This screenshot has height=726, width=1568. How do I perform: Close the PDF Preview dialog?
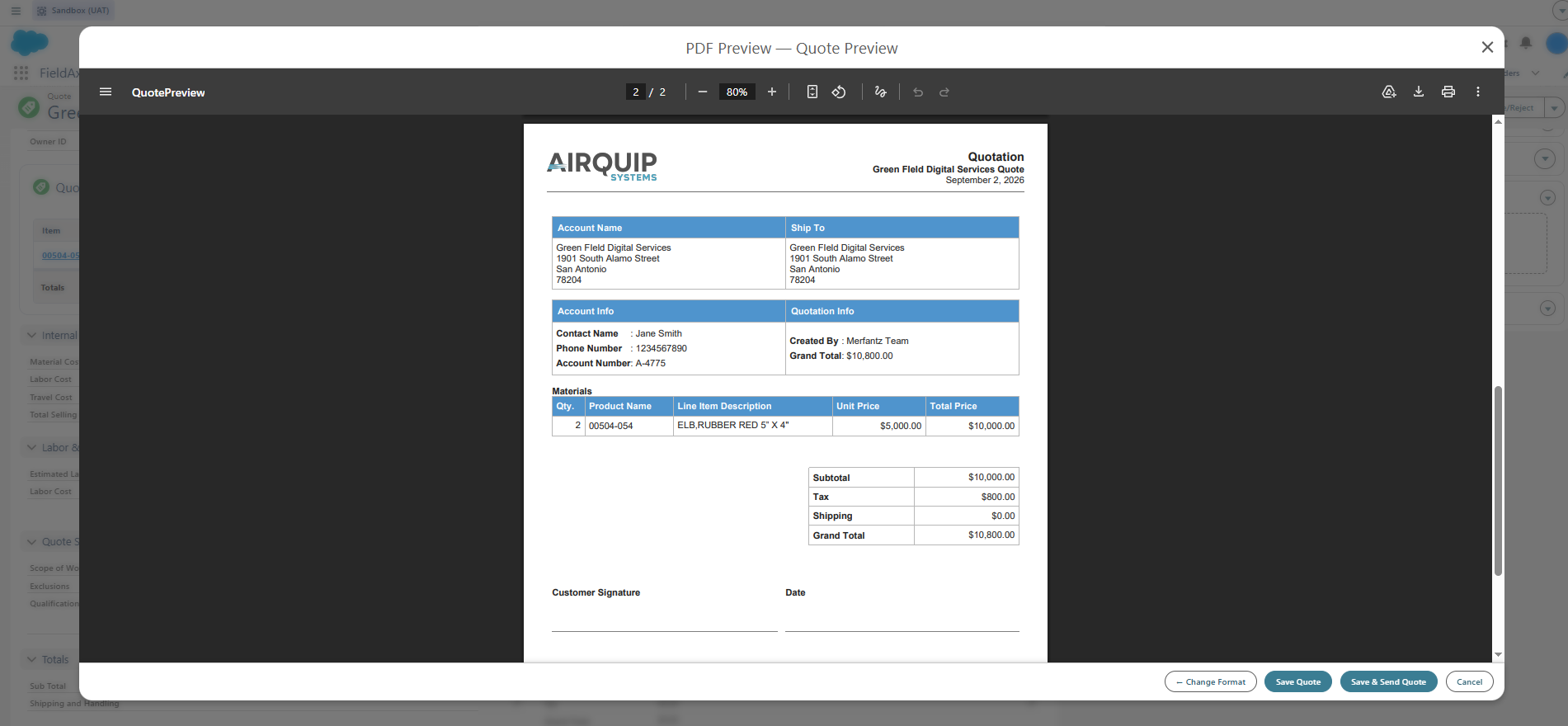[1487, 47]
